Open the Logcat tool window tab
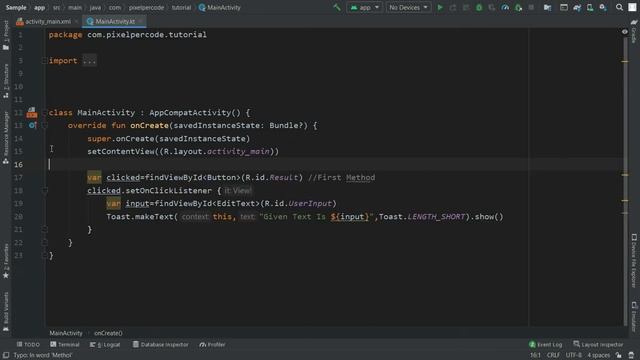This screenshot has width=640, height=360. point(105,344)
